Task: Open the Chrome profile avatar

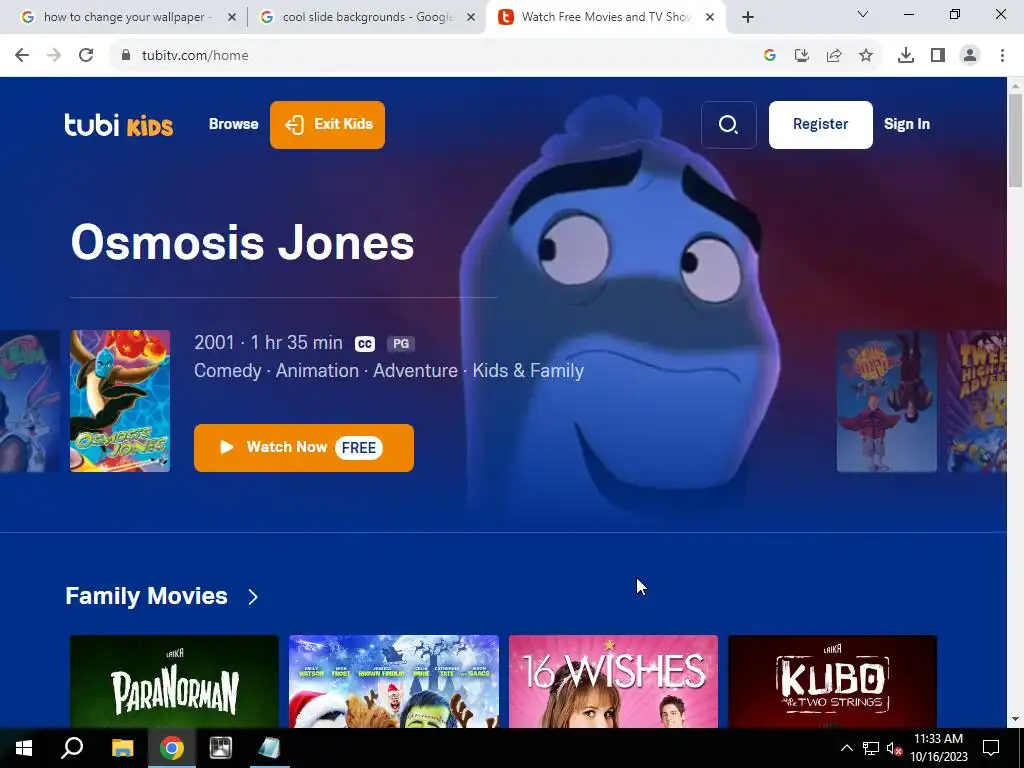Action: coord(970,56)
